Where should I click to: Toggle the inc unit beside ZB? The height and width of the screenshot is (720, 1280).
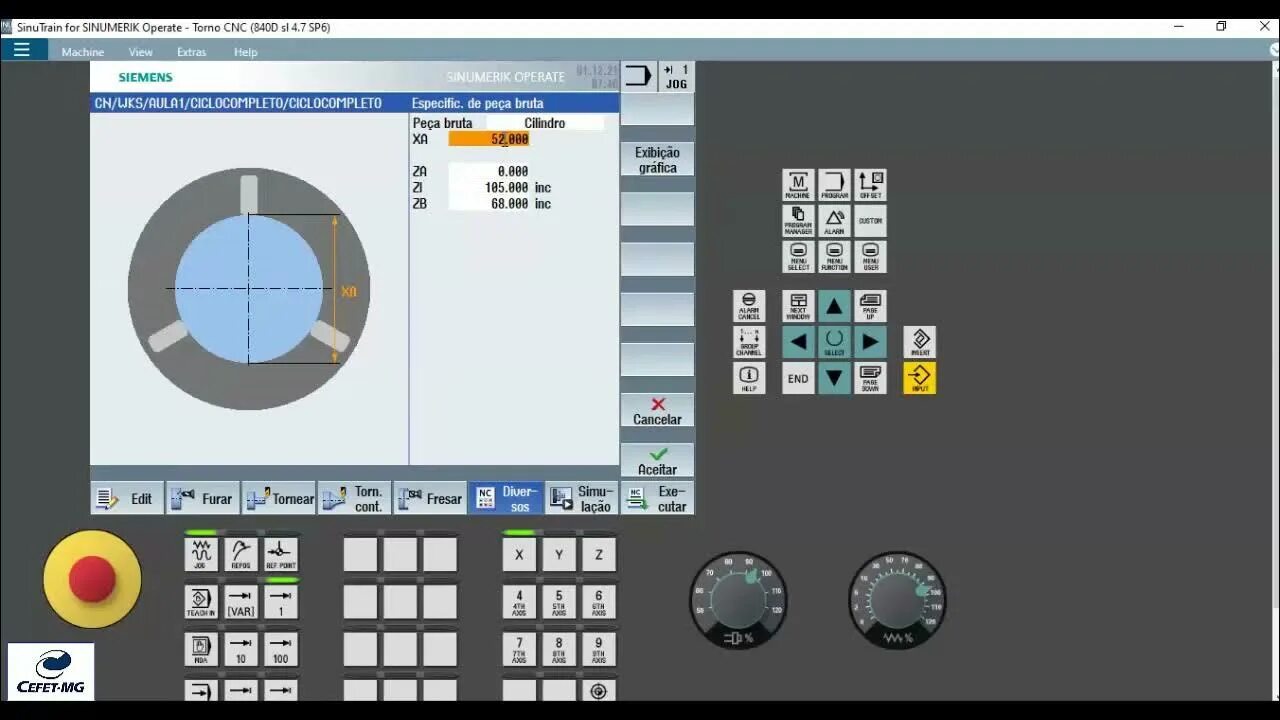[x=543, y=204]
